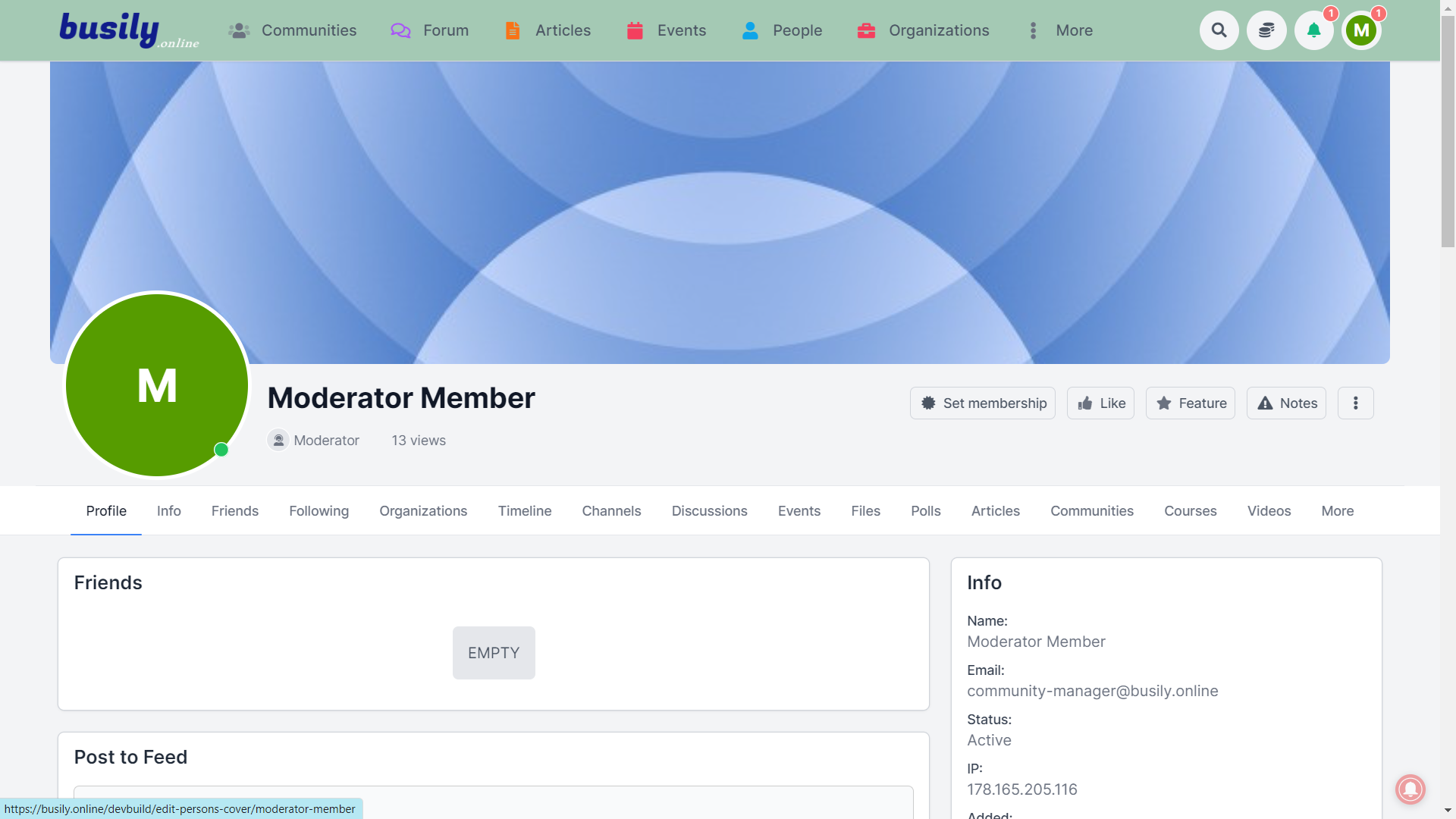1456x819 pixels.
Task: Toggle Feature star for this member
Action: tap(1190, 403)
